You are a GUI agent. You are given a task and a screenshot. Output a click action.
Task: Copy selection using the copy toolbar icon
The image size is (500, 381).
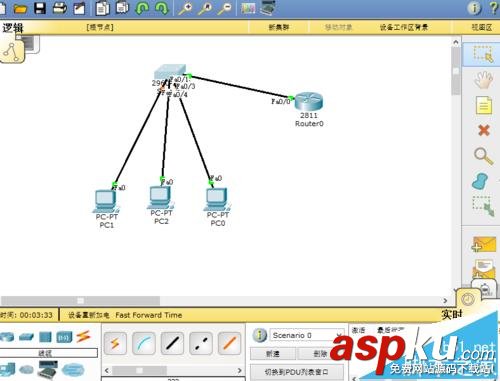(x=102, y=8)
